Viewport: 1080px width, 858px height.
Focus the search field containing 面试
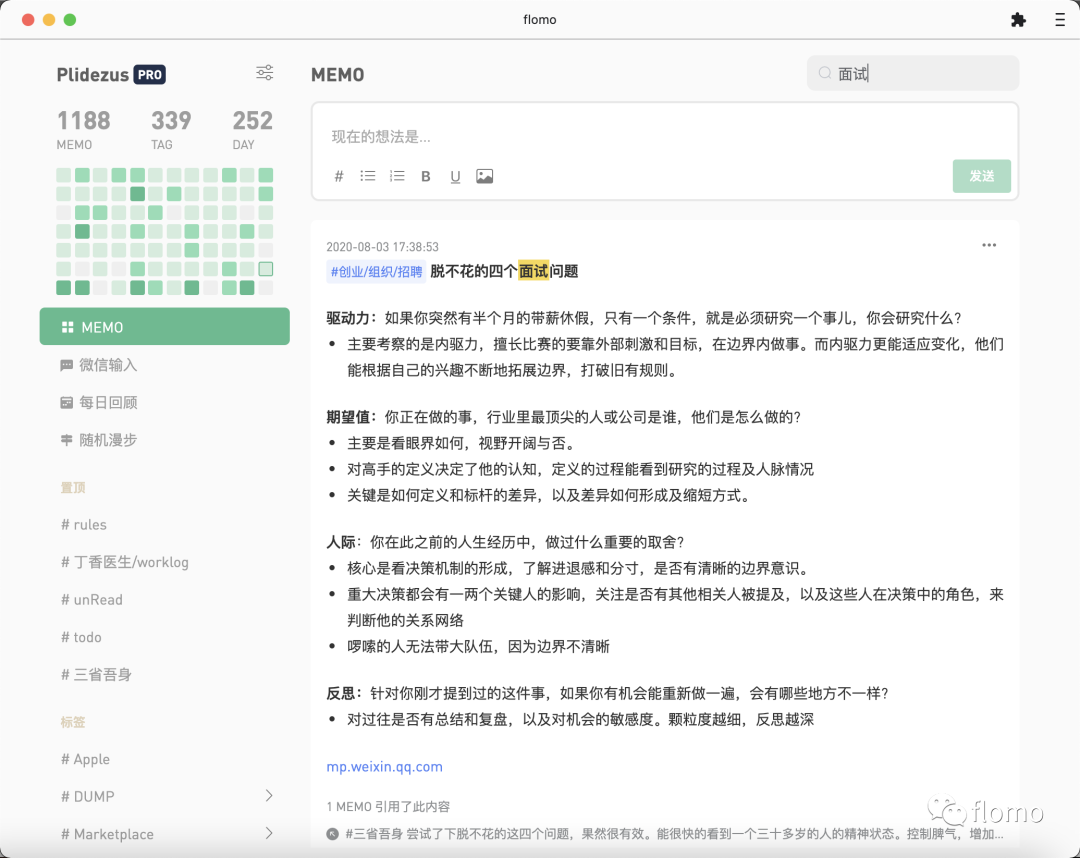[913, 73]
